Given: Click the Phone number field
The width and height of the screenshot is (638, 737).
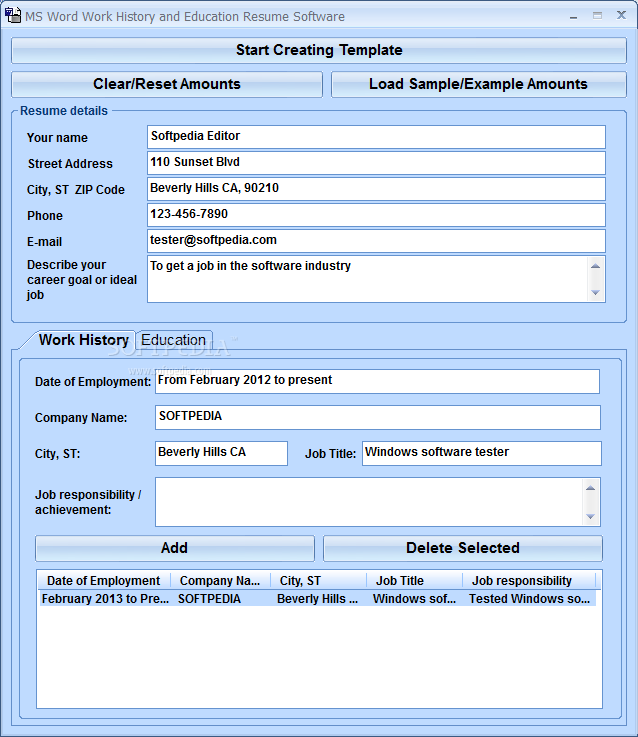Looking at the screenshot, I should click(x=376, y=215).
